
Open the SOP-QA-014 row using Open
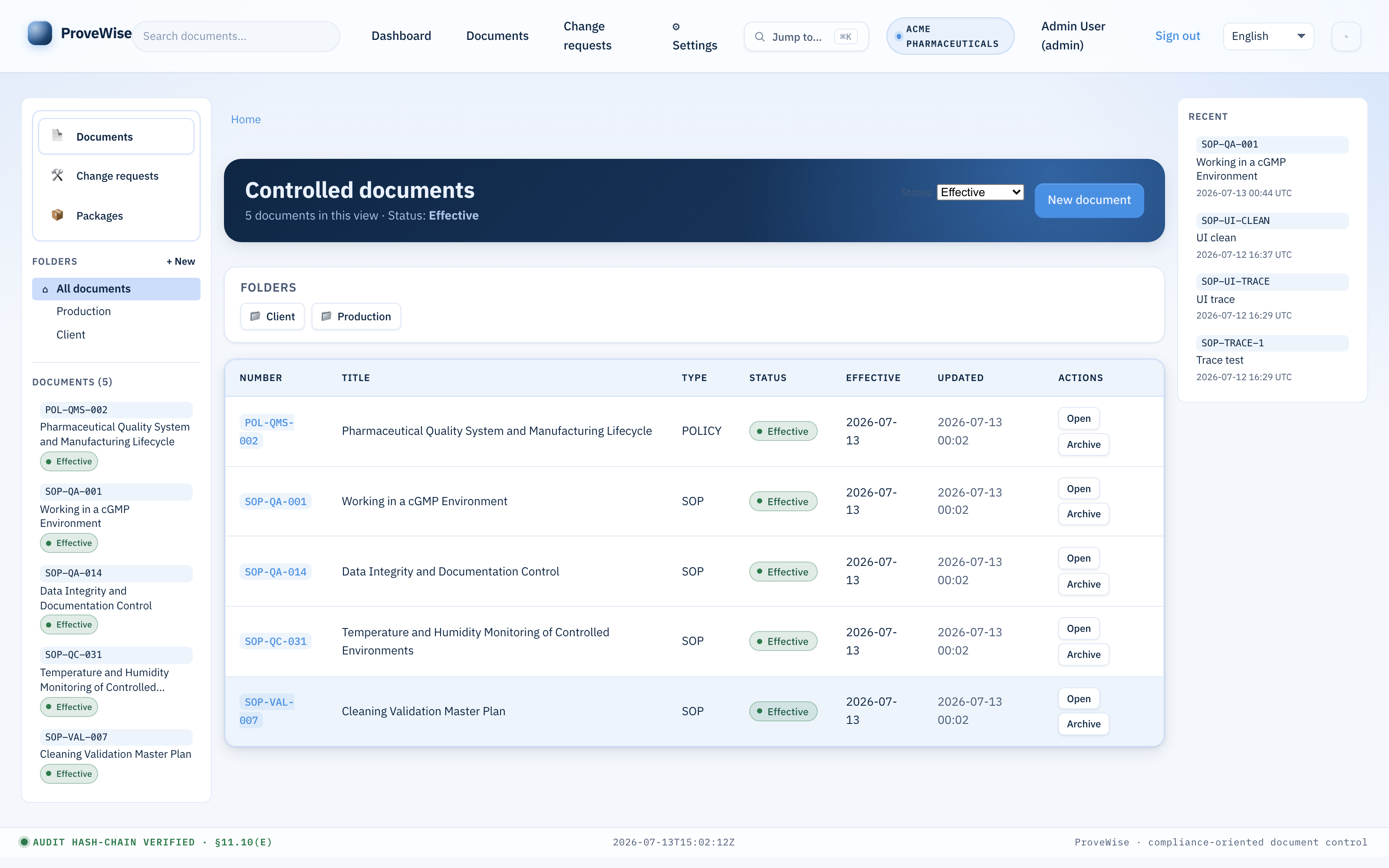pyautogui.click(x=1079, y=558)
